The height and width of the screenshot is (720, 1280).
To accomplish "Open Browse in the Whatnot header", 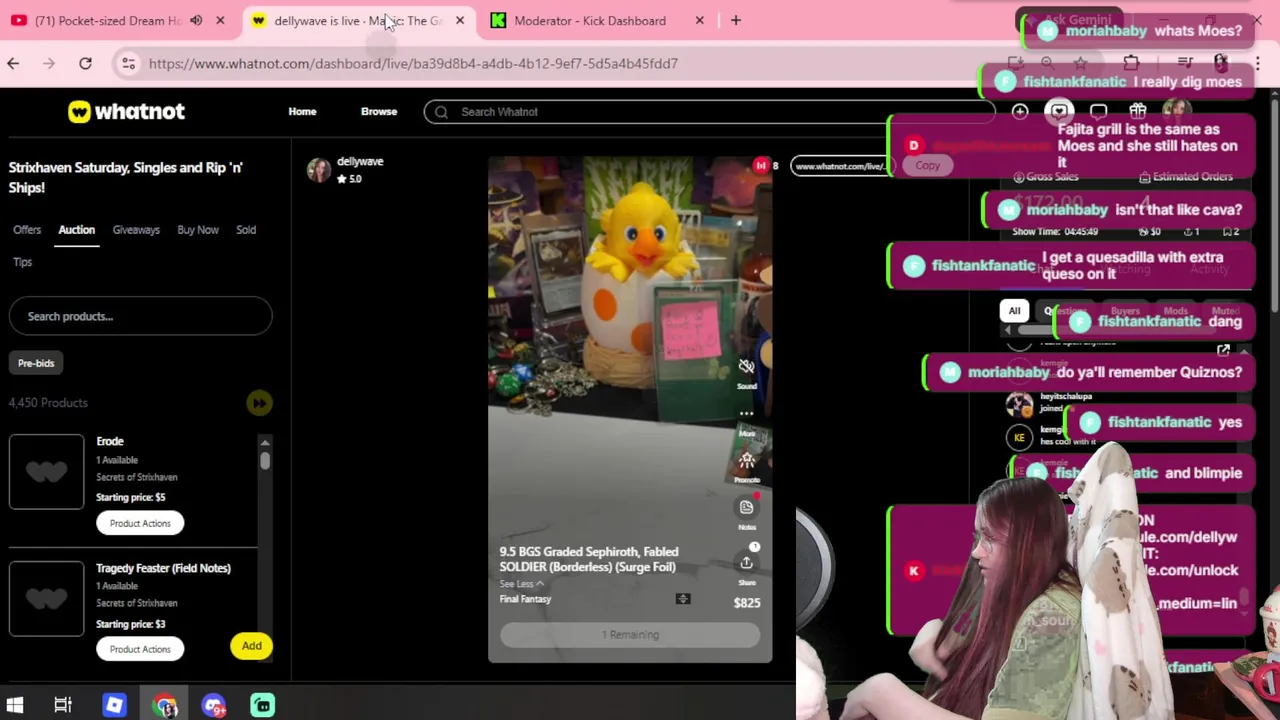I will [379, 112].
